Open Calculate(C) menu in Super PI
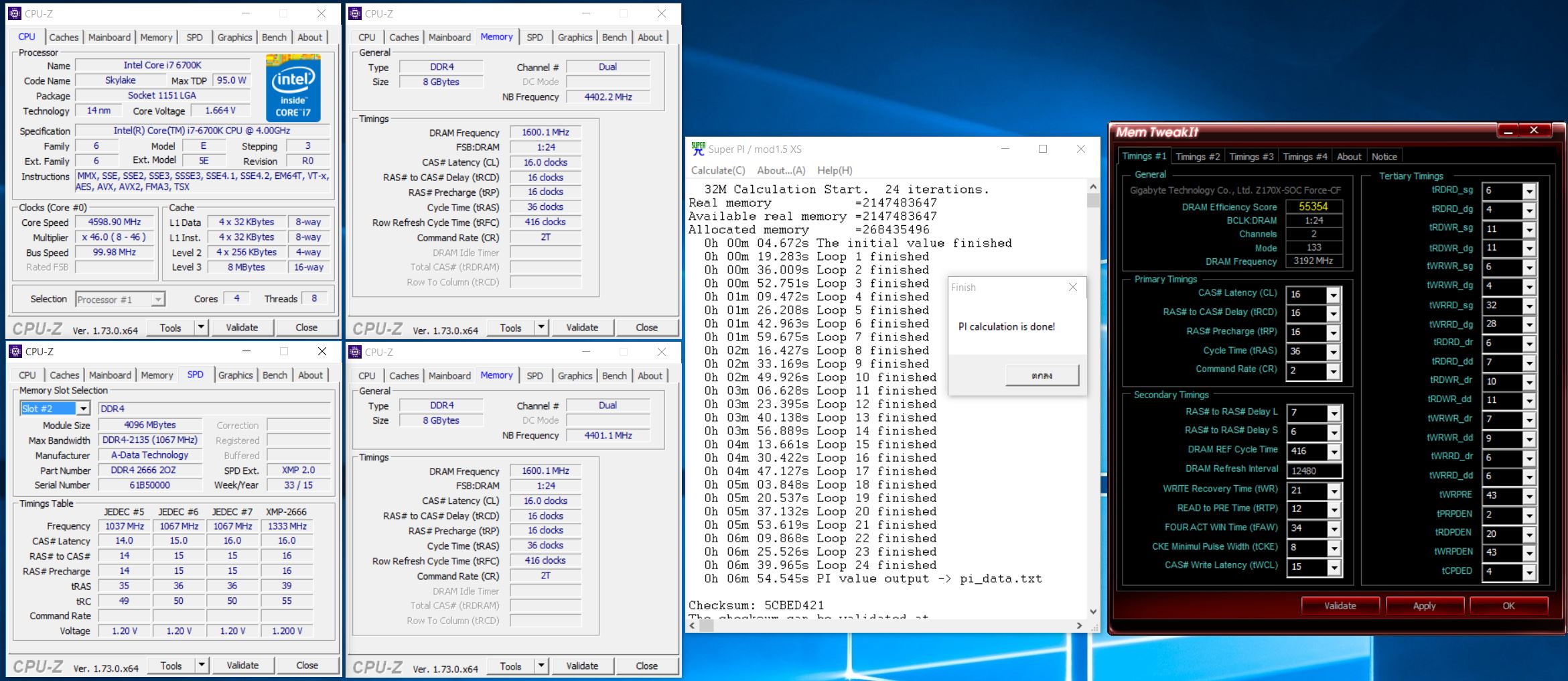This screenshot has width=1568, height=681. point(718,170)
